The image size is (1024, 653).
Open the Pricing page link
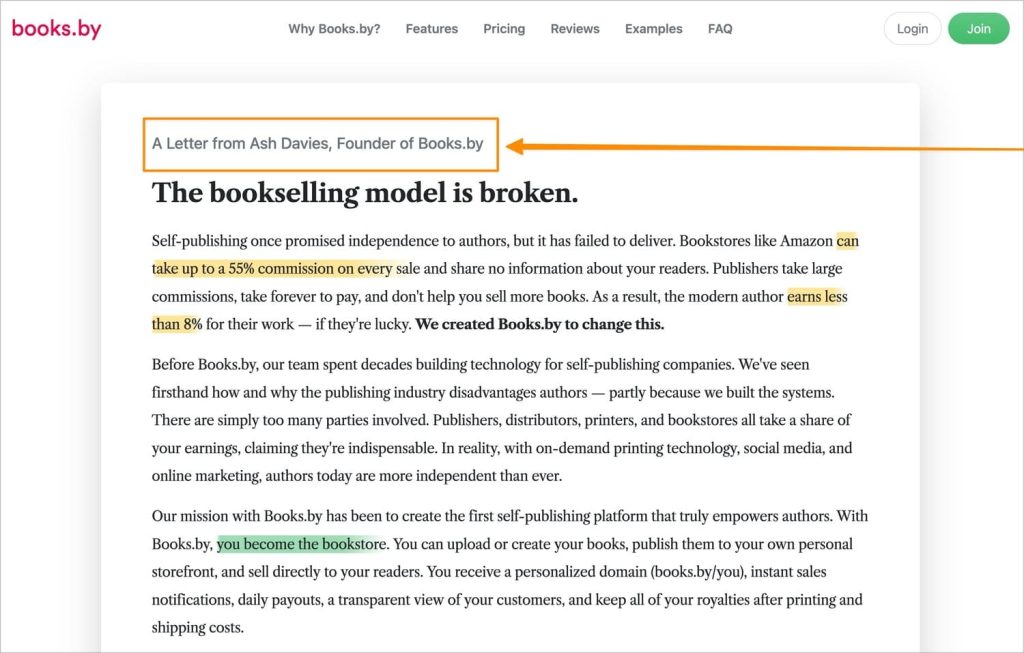pos(504,29)
